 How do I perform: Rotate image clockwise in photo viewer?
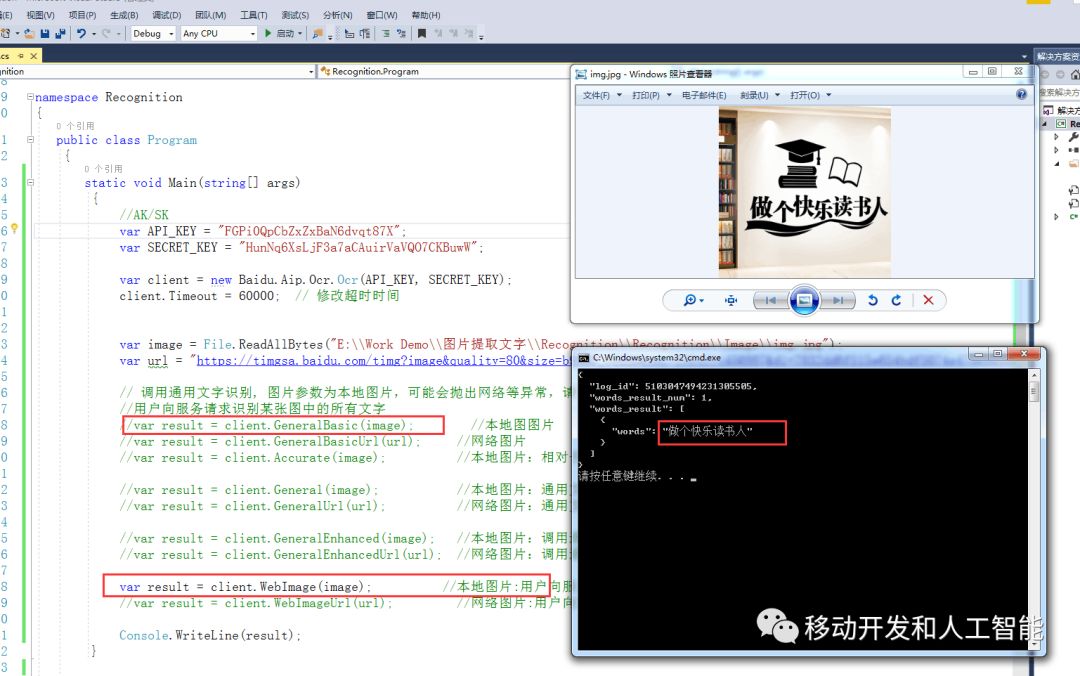(x=896, y=300)
